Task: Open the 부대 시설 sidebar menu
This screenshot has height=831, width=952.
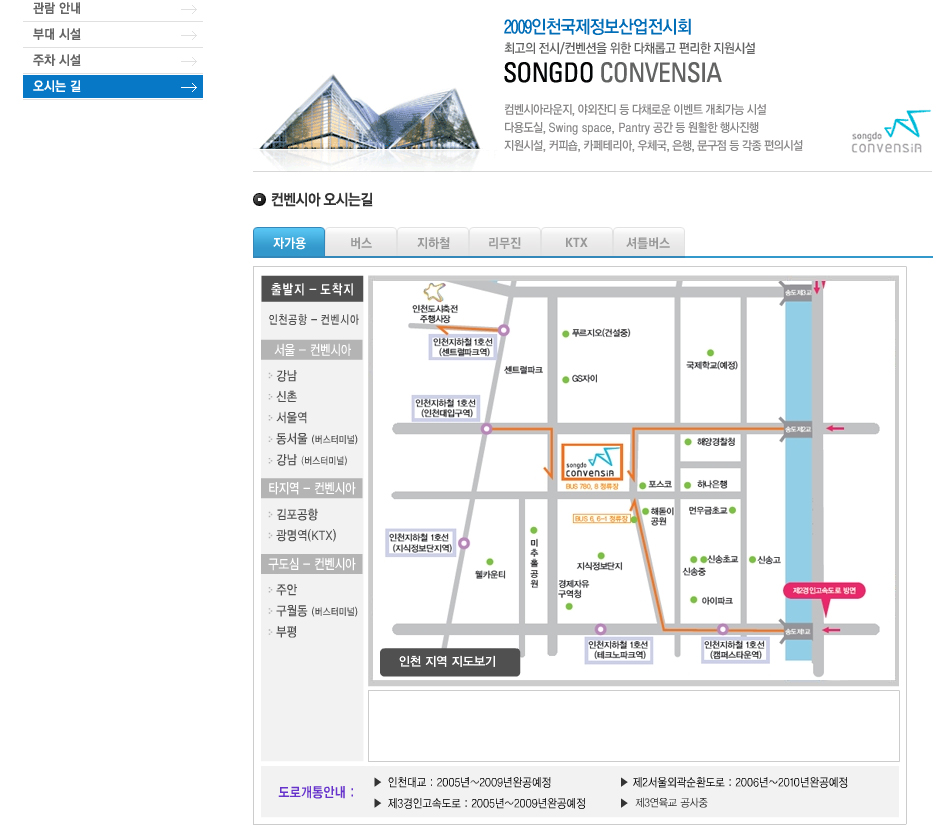Action: (x=113, y=35)
